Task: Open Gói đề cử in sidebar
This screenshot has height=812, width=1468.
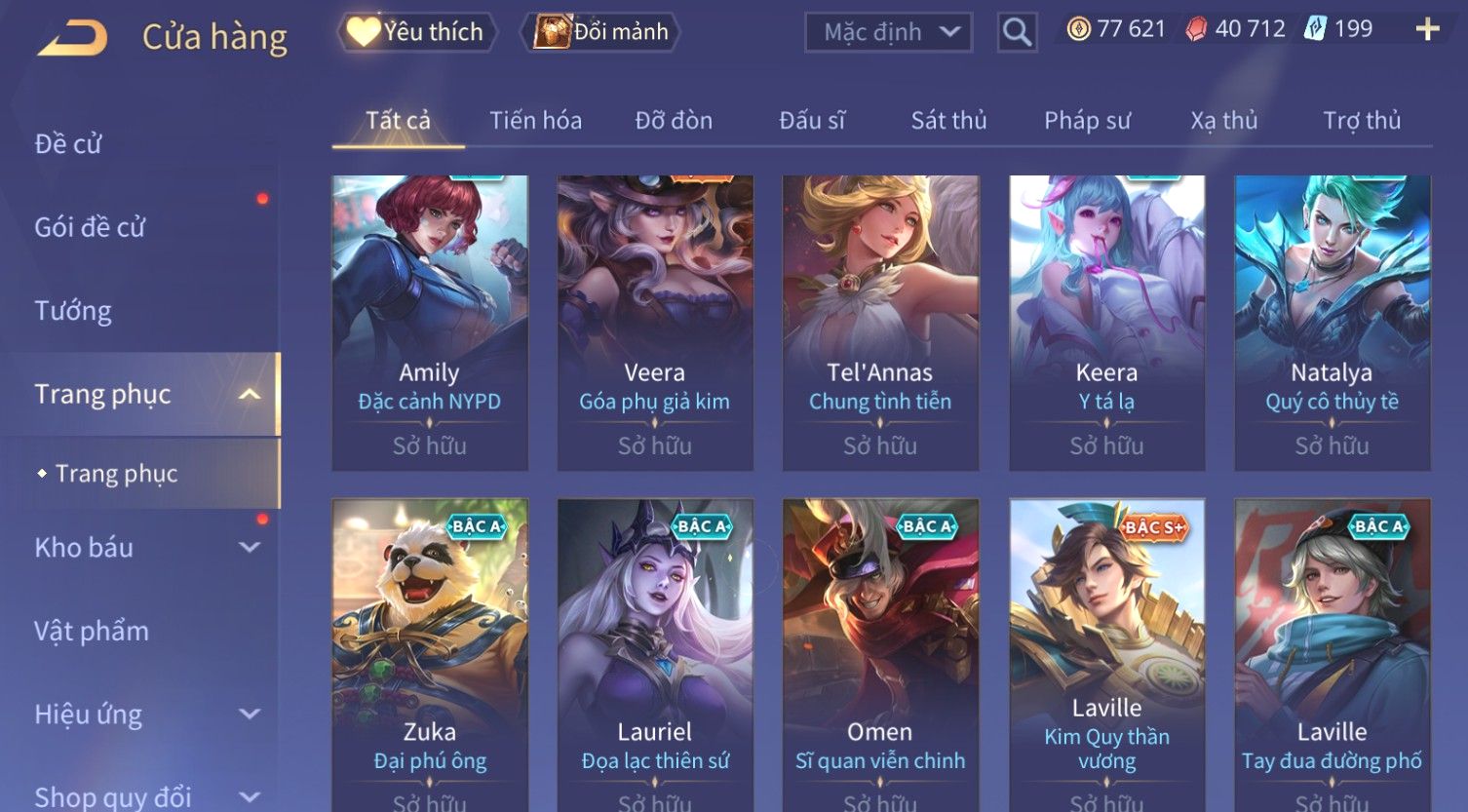Action: [90, 227]
